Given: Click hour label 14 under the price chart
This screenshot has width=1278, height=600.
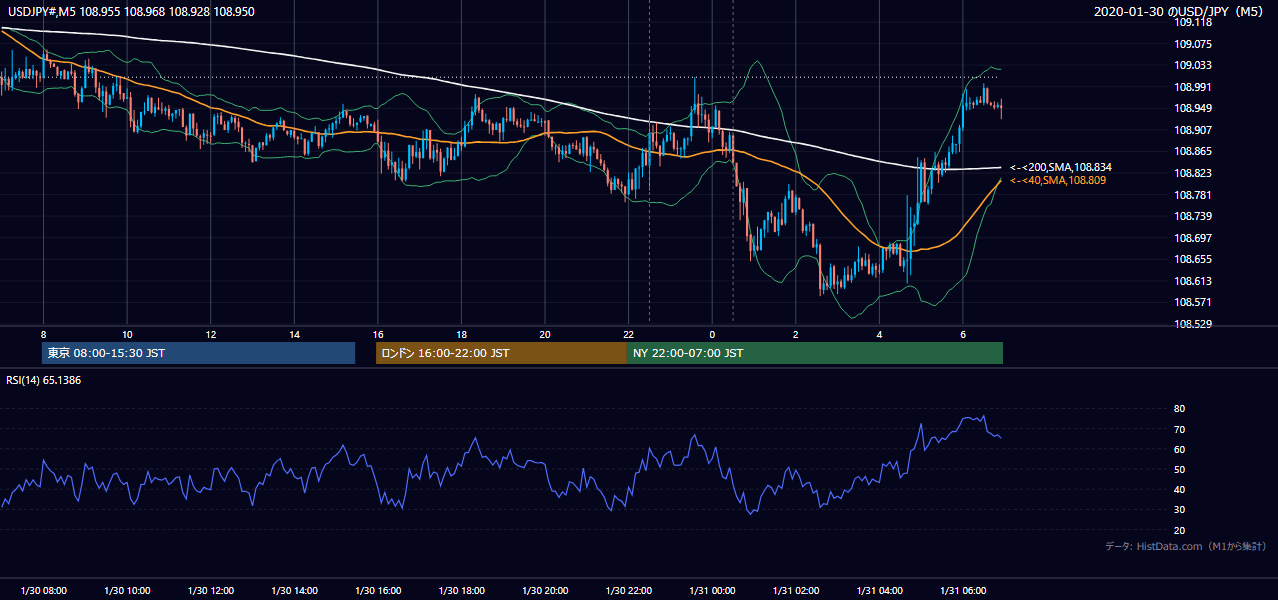Looking at the screenshot, I should (294, 334).
